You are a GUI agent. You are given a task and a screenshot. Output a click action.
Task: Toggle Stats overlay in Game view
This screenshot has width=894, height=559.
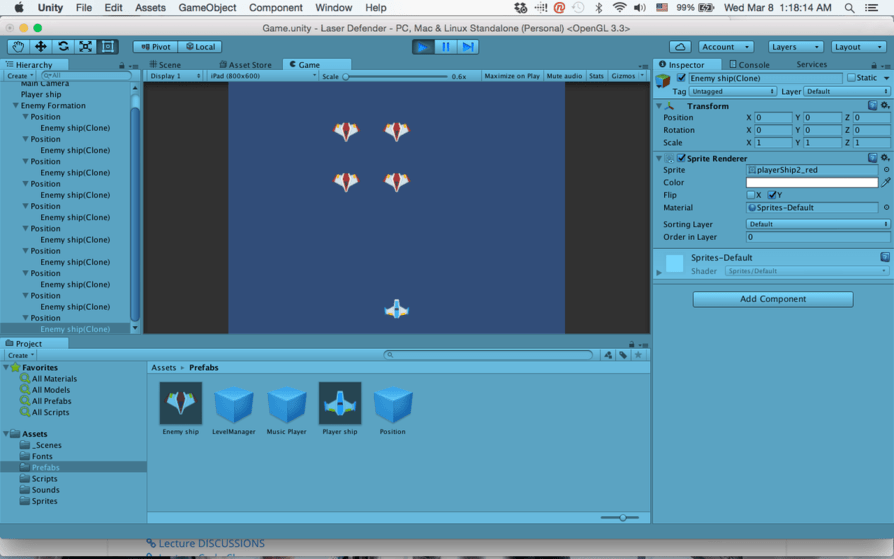click(596, 76)
